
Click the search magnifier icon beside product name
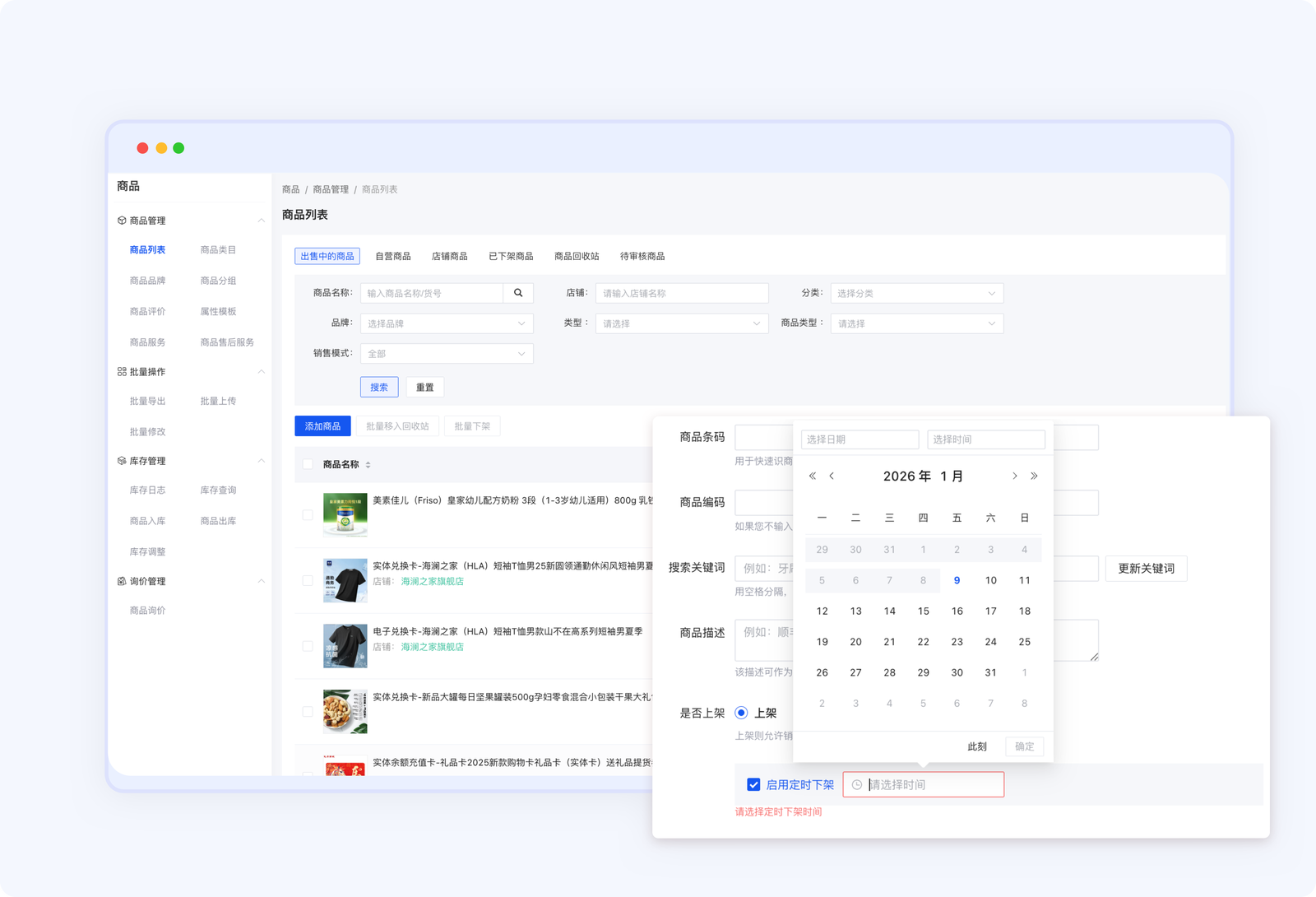pos(518,293)
